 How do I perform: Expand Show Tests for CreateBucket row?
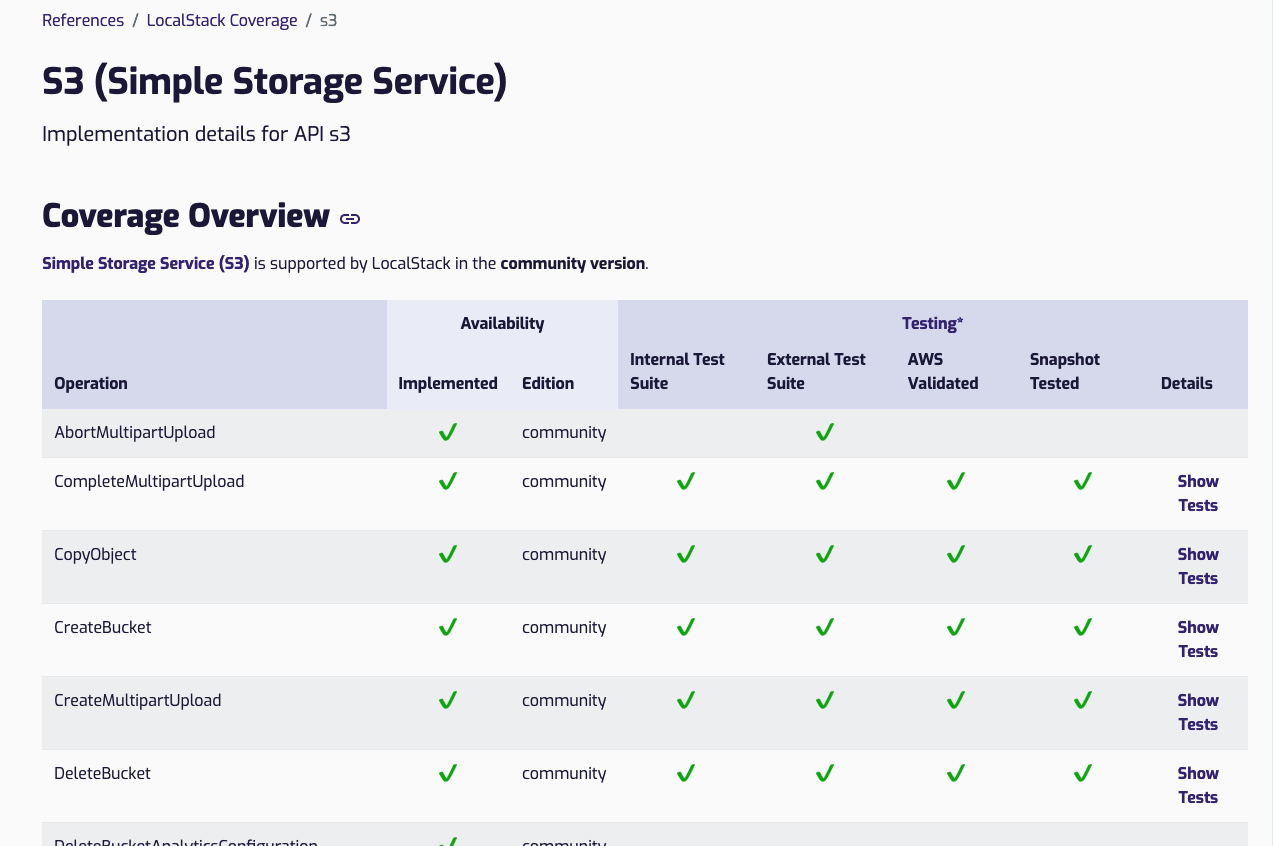tap(1197, 639)
